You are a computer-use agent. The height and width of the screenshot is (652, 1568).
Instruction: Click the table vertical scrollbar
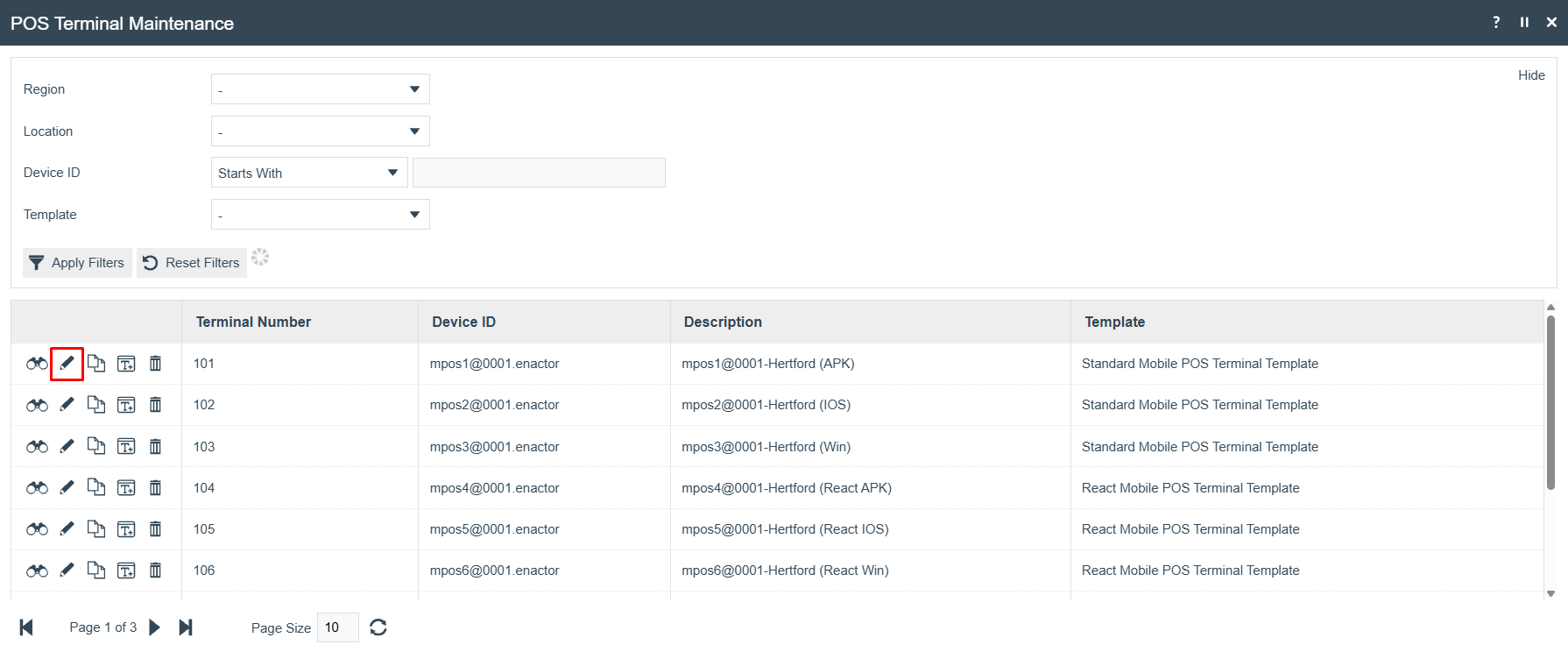click(1550, 403)
